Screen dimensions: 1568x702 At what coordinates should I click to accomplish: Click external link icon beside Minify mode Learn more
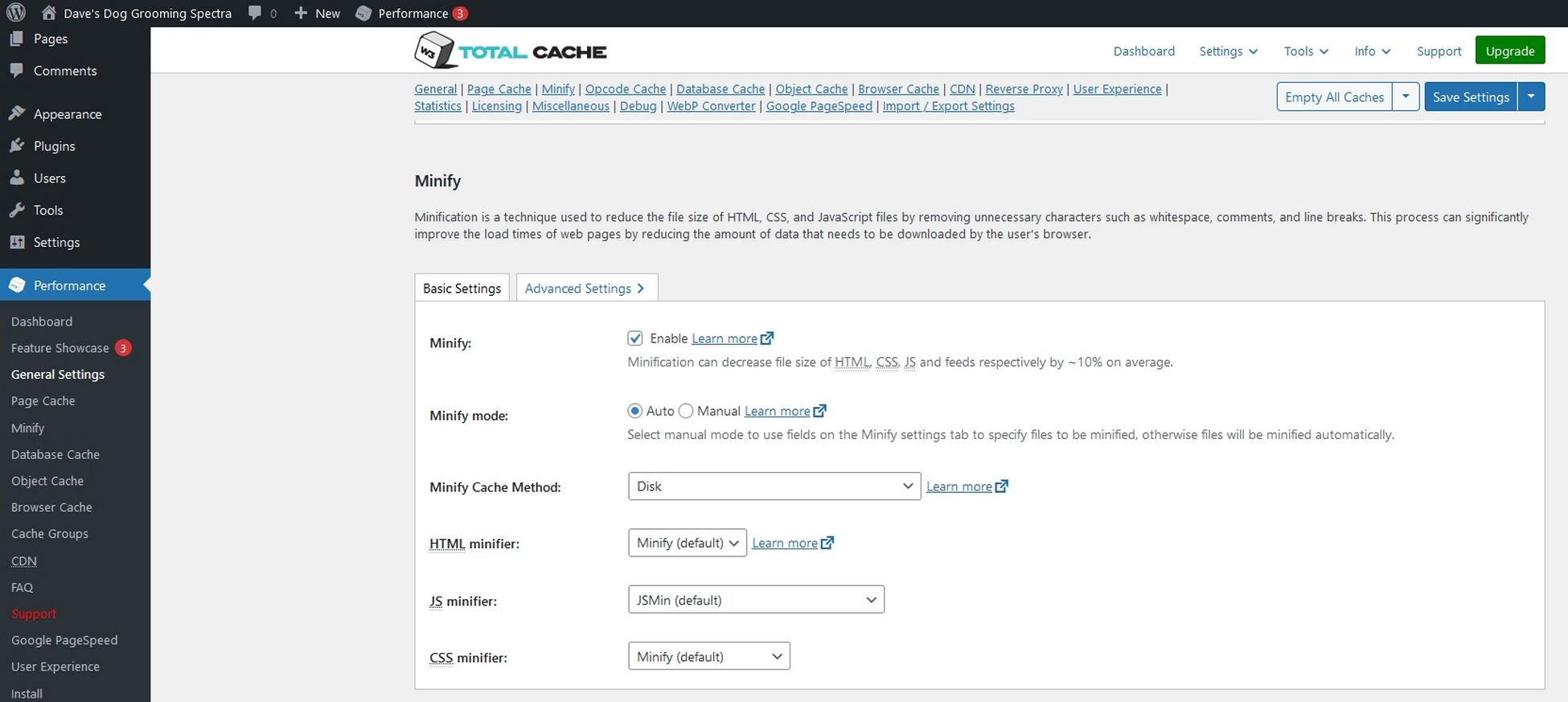tap(820, 411)
